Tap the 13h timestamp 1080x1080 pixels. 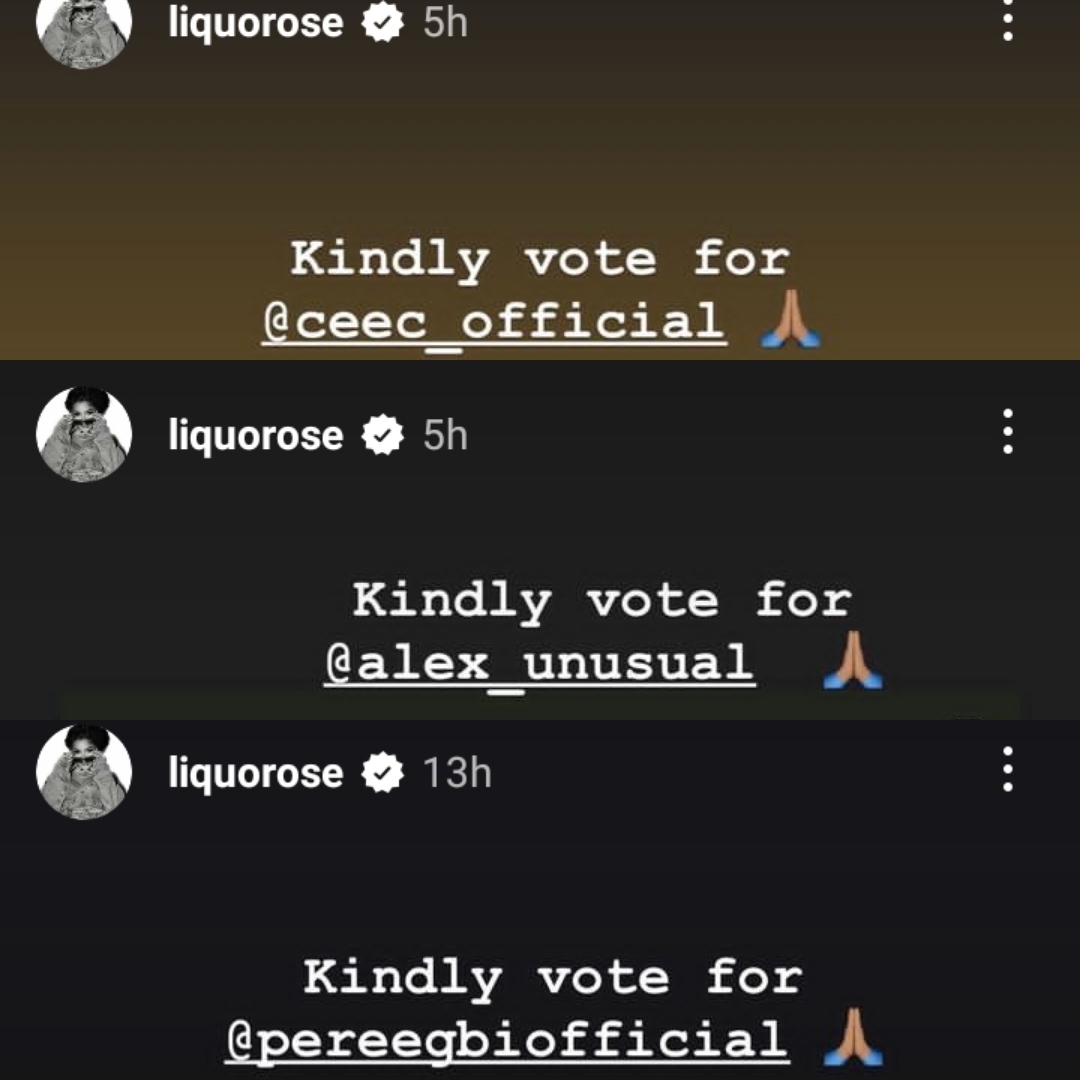pos(457,772)
